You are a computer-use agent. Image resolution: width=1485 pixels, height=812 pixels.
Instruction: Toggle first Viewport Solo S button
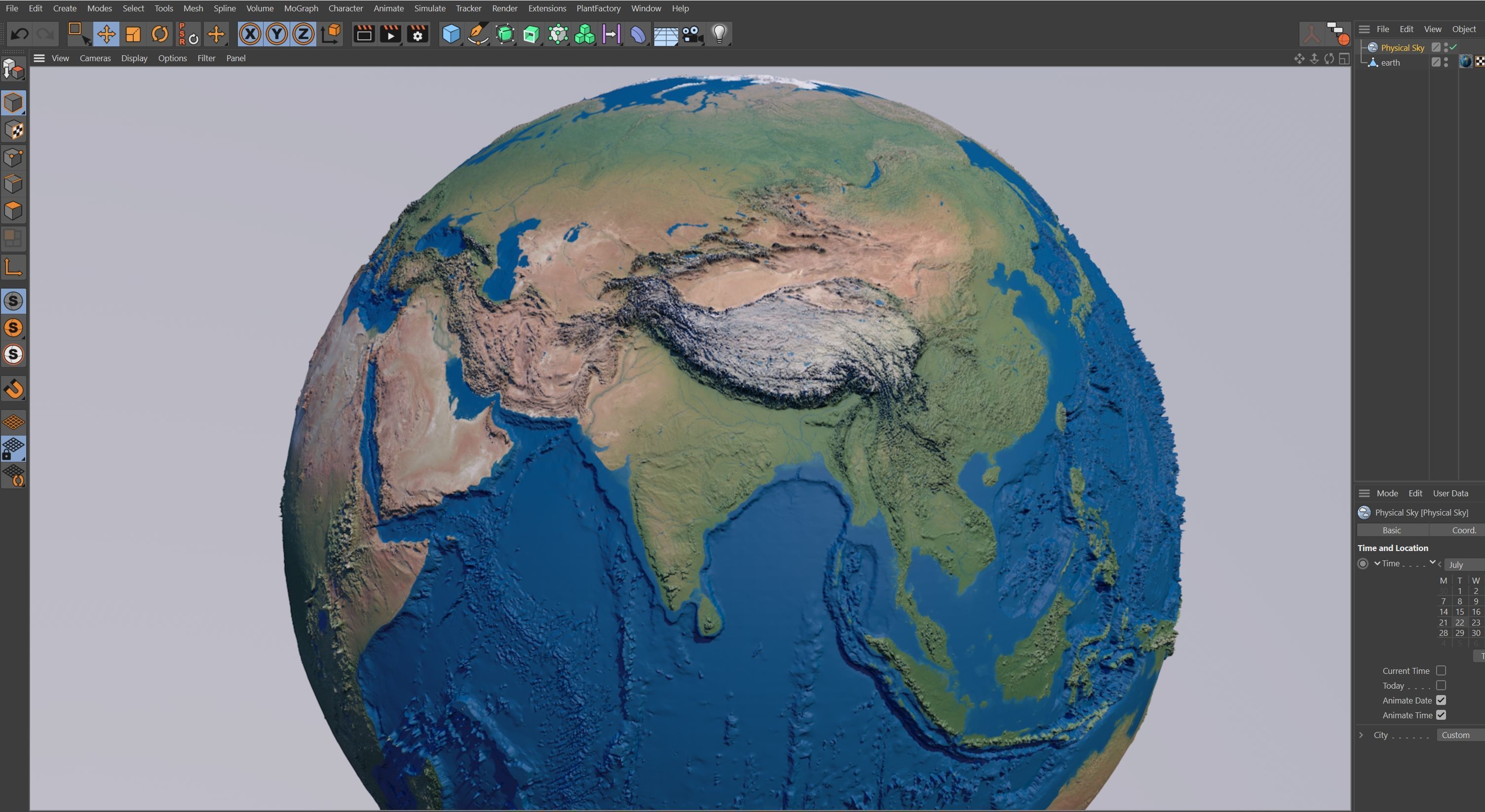(x=13, y=301)
